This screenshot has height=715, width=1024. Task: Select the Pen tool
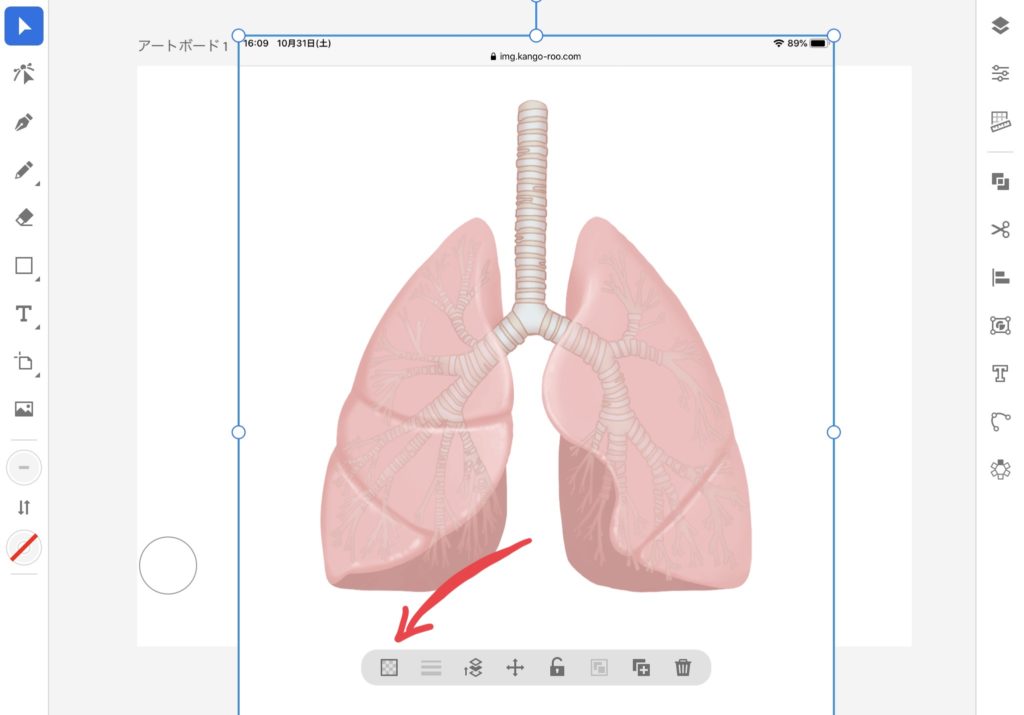[24, 122]
